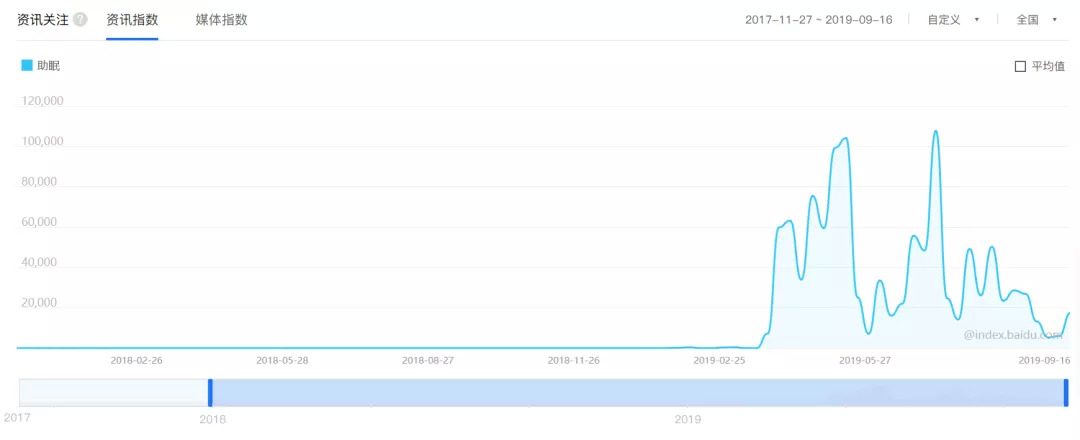Select the 2019 year marker below the timeline
The width and height of the screenshot is (1080, 440).
pyautogui.click(x=688, y=419)
